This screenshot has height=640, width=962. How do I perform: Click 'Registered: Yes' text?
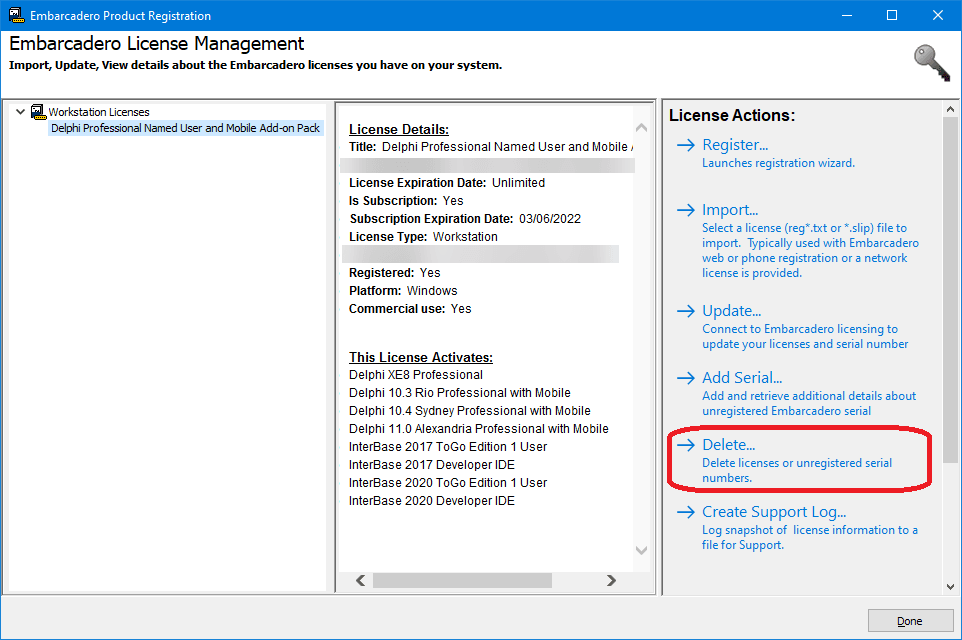point(394,273)
